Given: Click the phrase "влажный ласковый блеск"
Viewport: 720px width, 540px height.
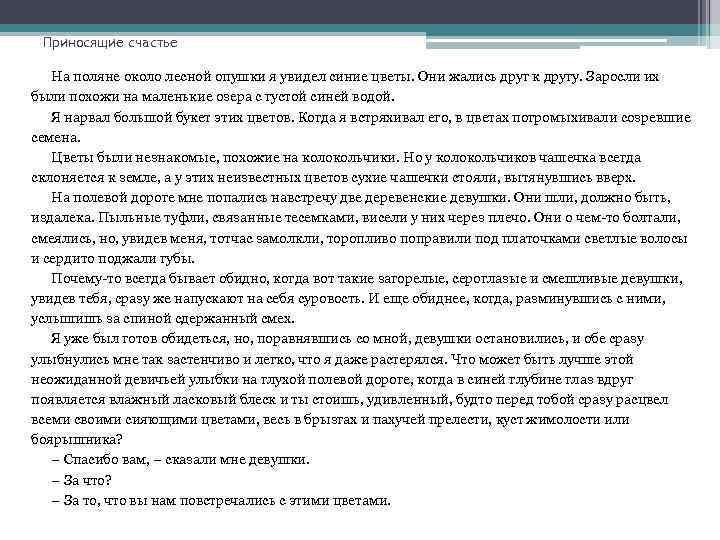Looking at the screenshot, I should point(192,399).
